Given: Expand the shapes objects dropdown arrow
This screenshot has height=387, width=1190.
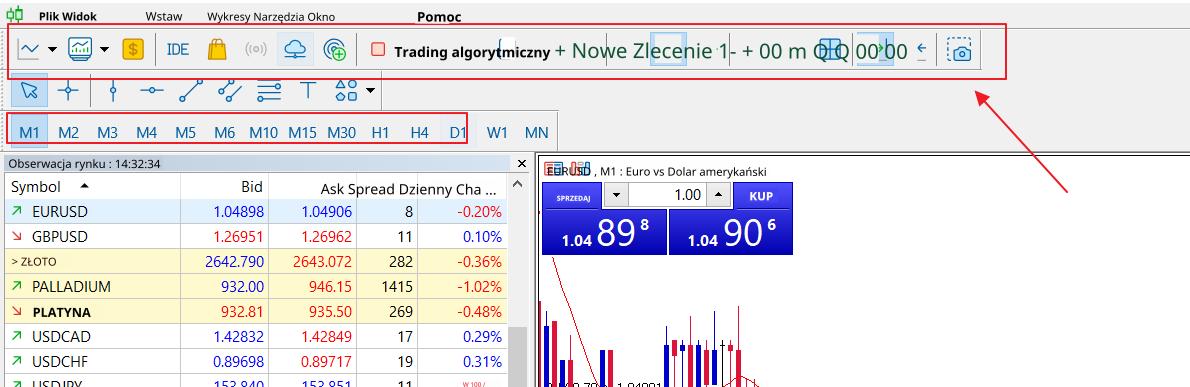Looking at the screenshot, I should click(x=370, y=91).
